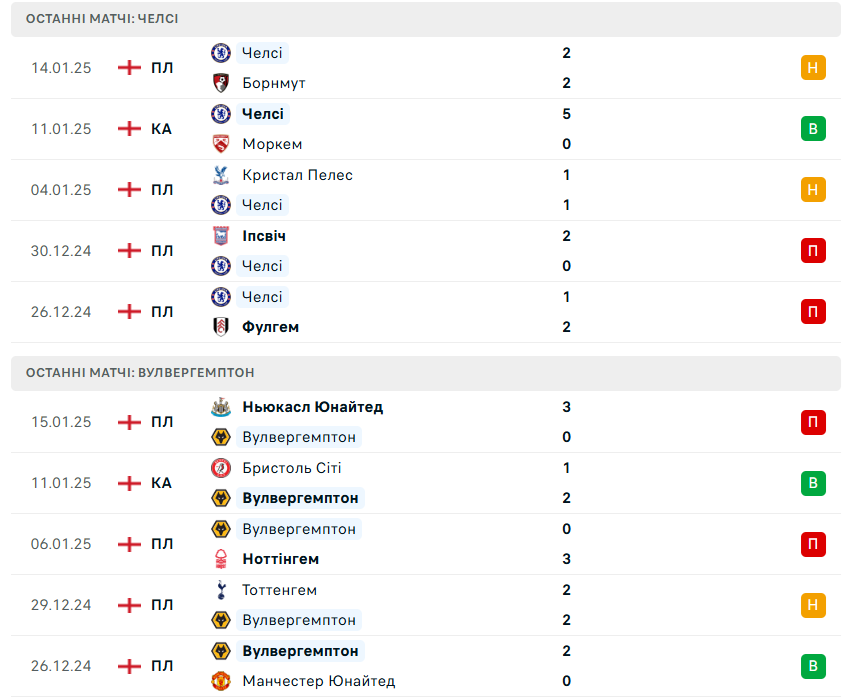Click the Tottenham crest icon
Screen dimensions: 853x698
221,590
